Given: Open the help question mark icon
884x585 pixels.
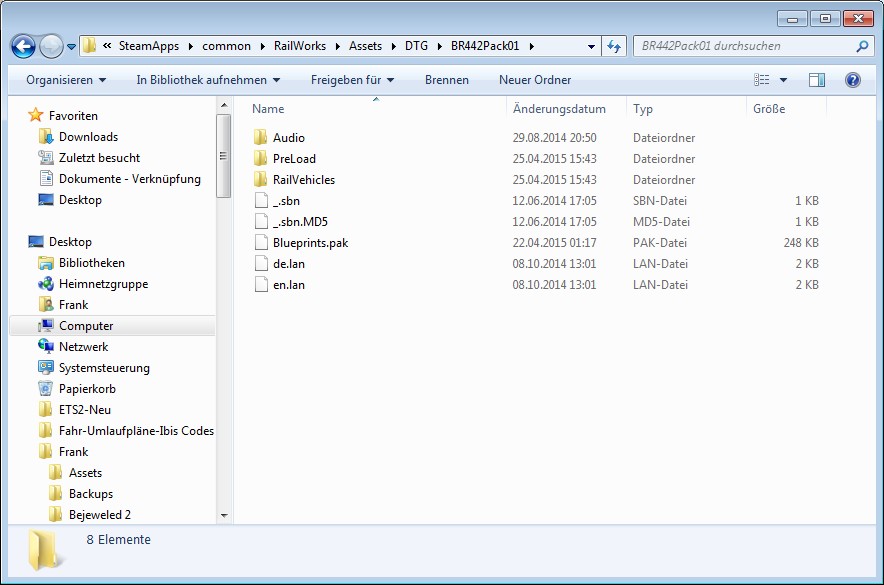Looking at the screenshot, I should coord(853,80).
